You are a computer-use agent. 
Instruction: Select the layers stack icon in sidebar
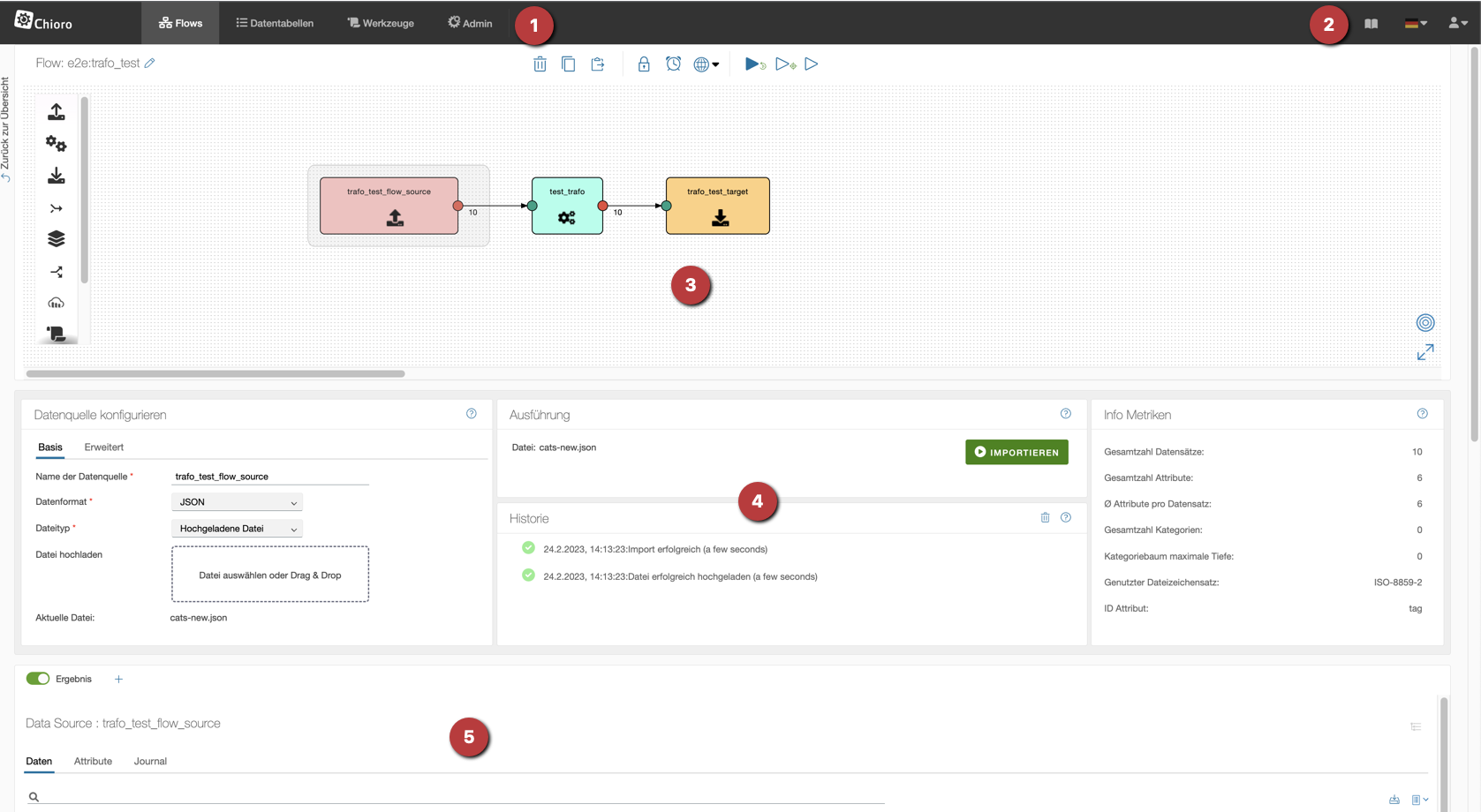tap(57, 239)
